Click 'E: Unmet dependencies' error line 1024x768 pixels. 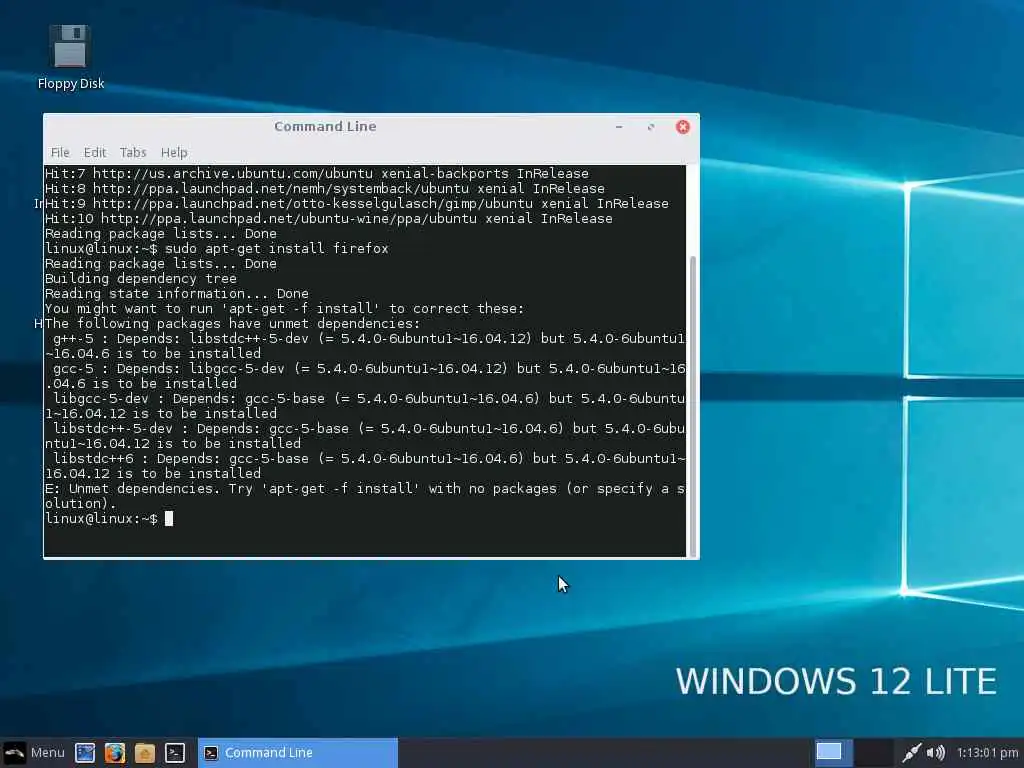(364, 496)
